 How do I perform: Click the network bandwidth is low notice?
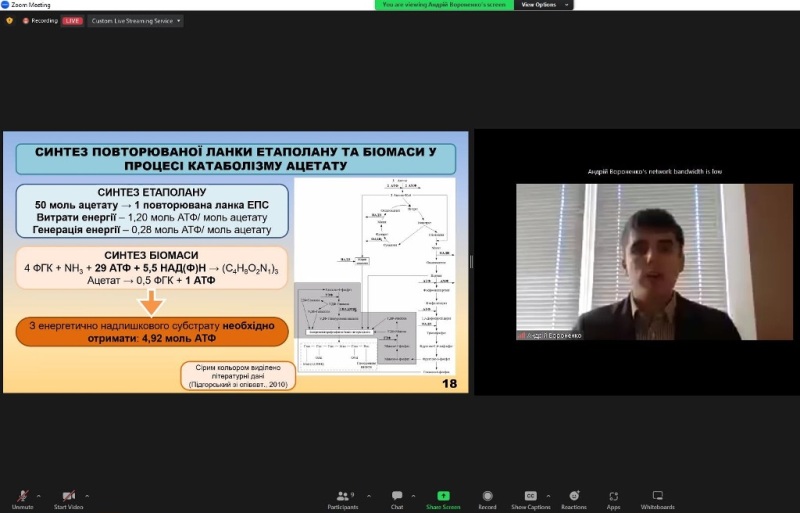pyautogui.click(x=655, y=172)
